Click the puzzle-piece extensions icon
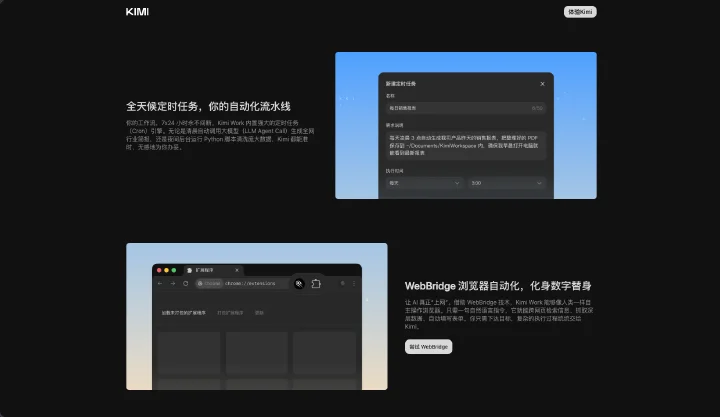The image size is (720, 417). [x=316, y=284]
